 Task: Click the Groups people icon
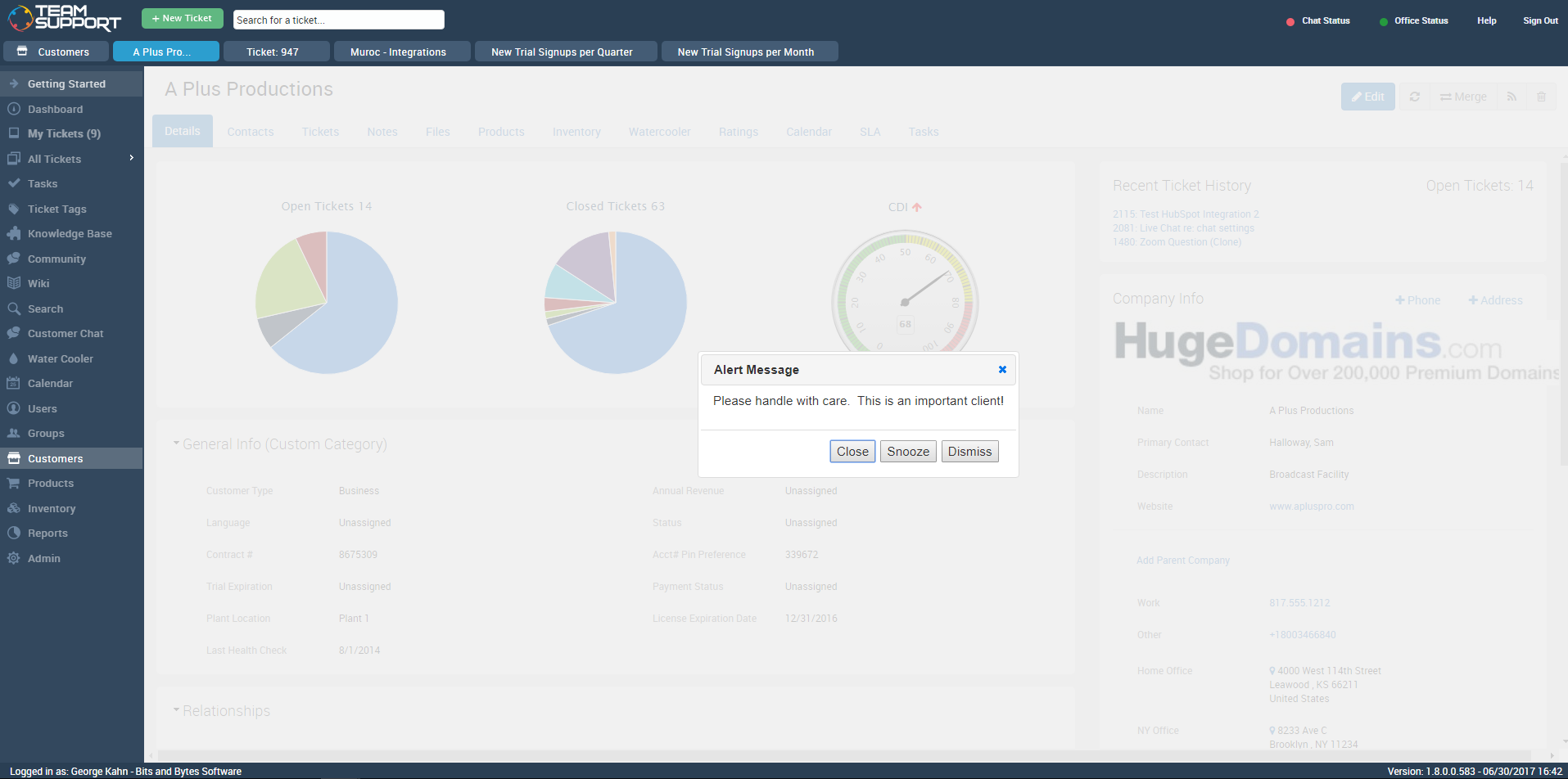click(x=14, y=433)
